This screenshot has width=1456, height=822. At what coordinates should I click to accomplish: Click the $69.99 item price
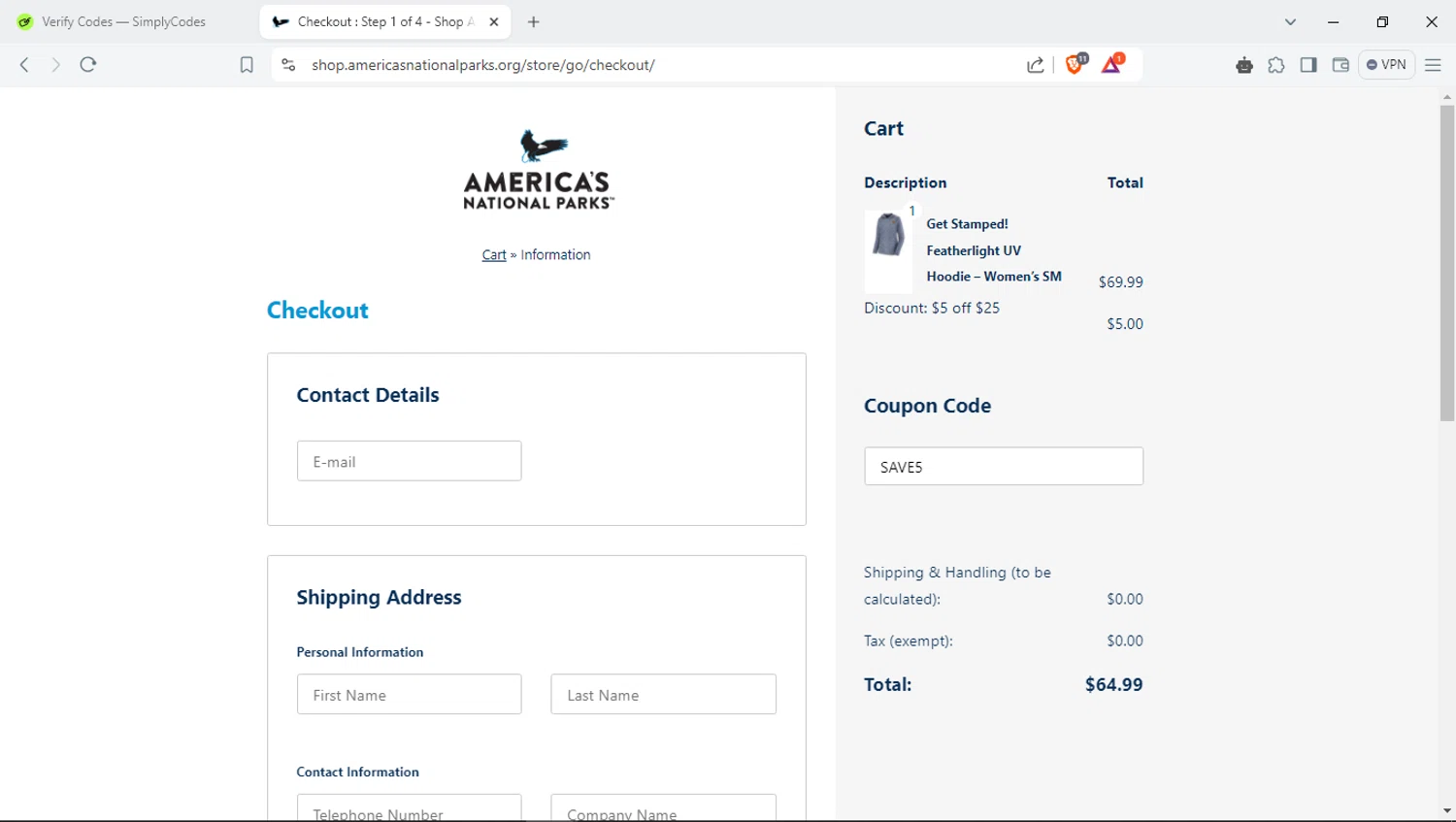pos(1120,282)
